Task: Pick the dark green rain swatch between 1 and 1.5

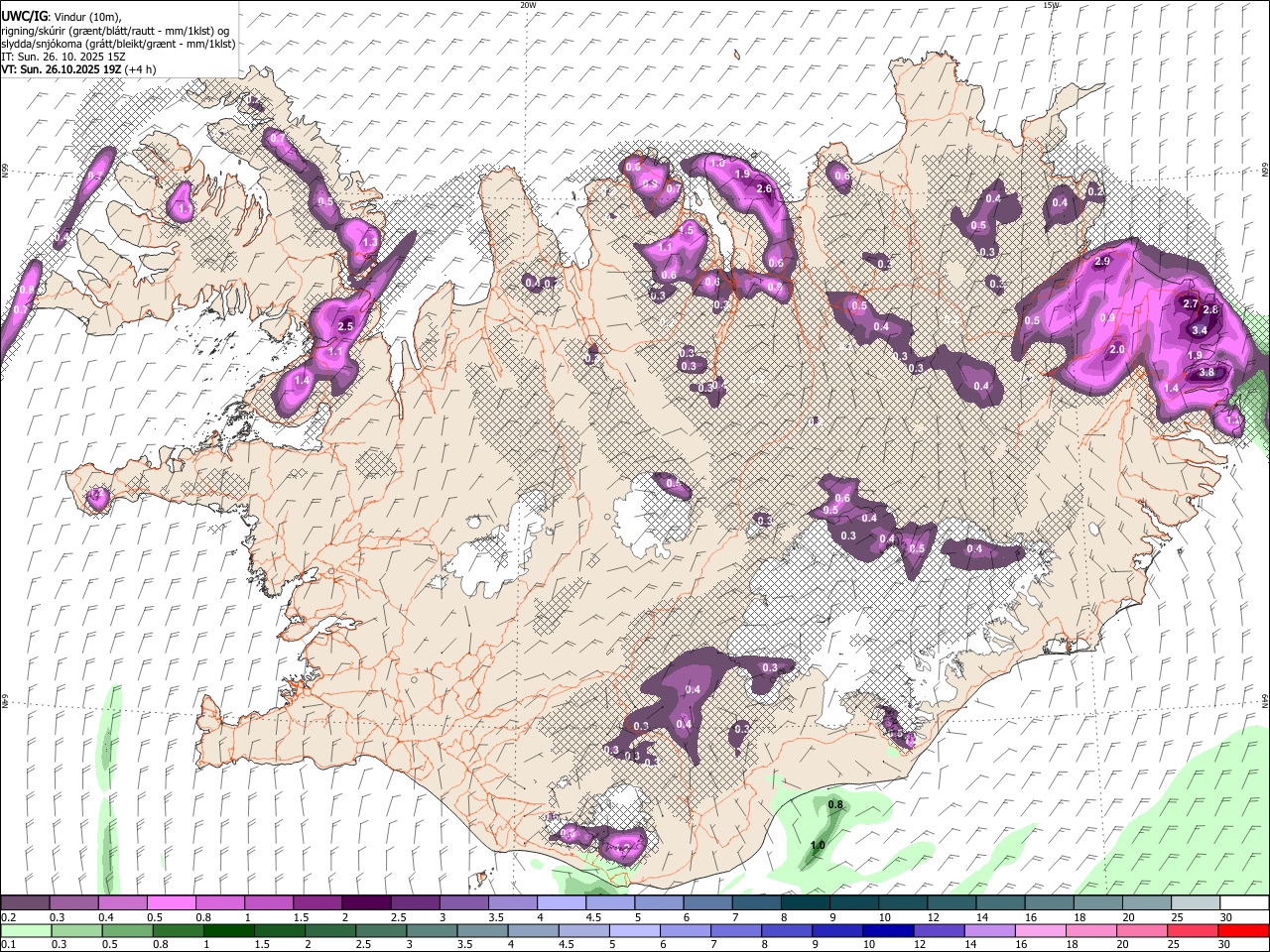Action: click(x=228, y=931)
